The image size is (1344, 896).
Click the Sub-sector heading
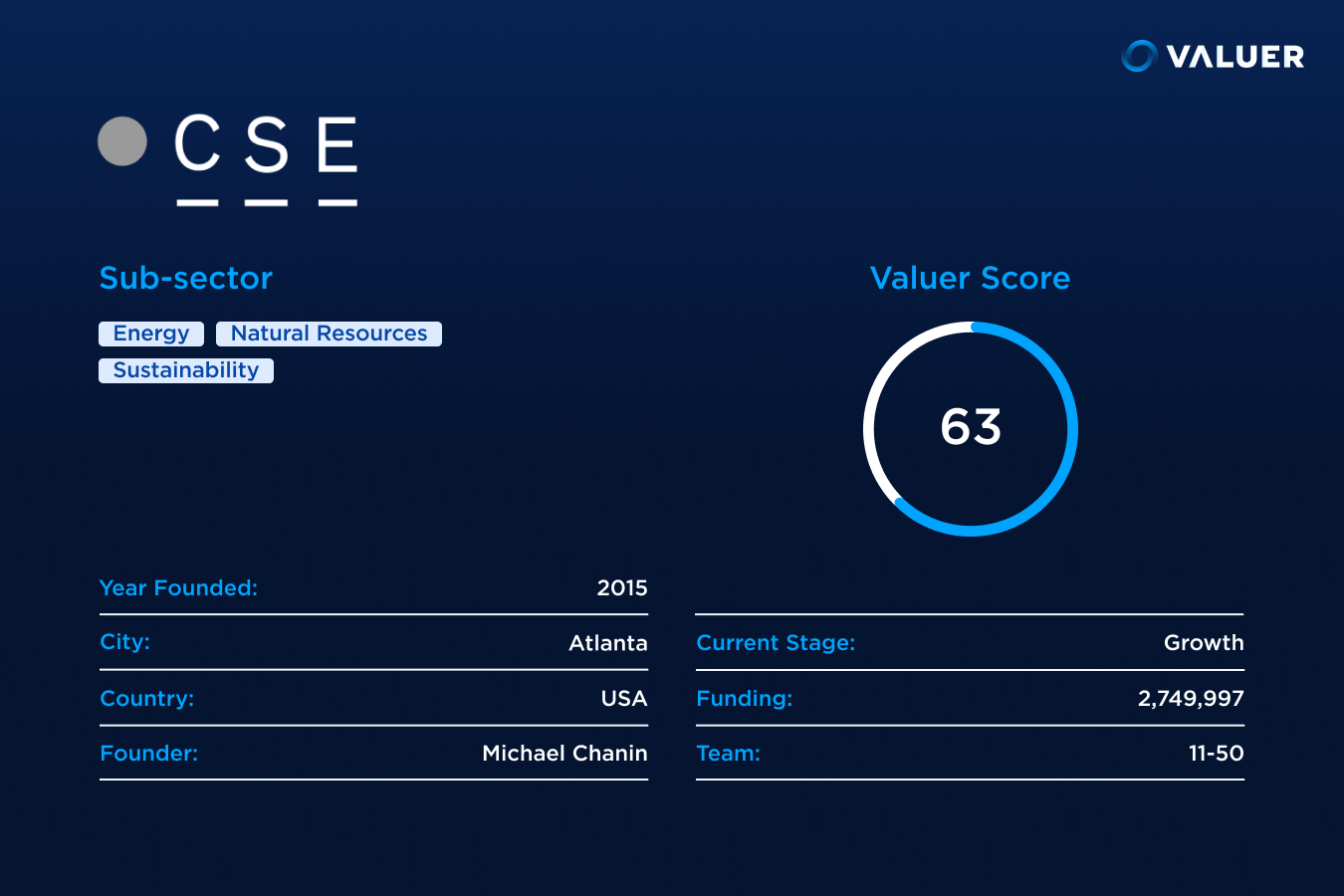(x=186, y=278)
